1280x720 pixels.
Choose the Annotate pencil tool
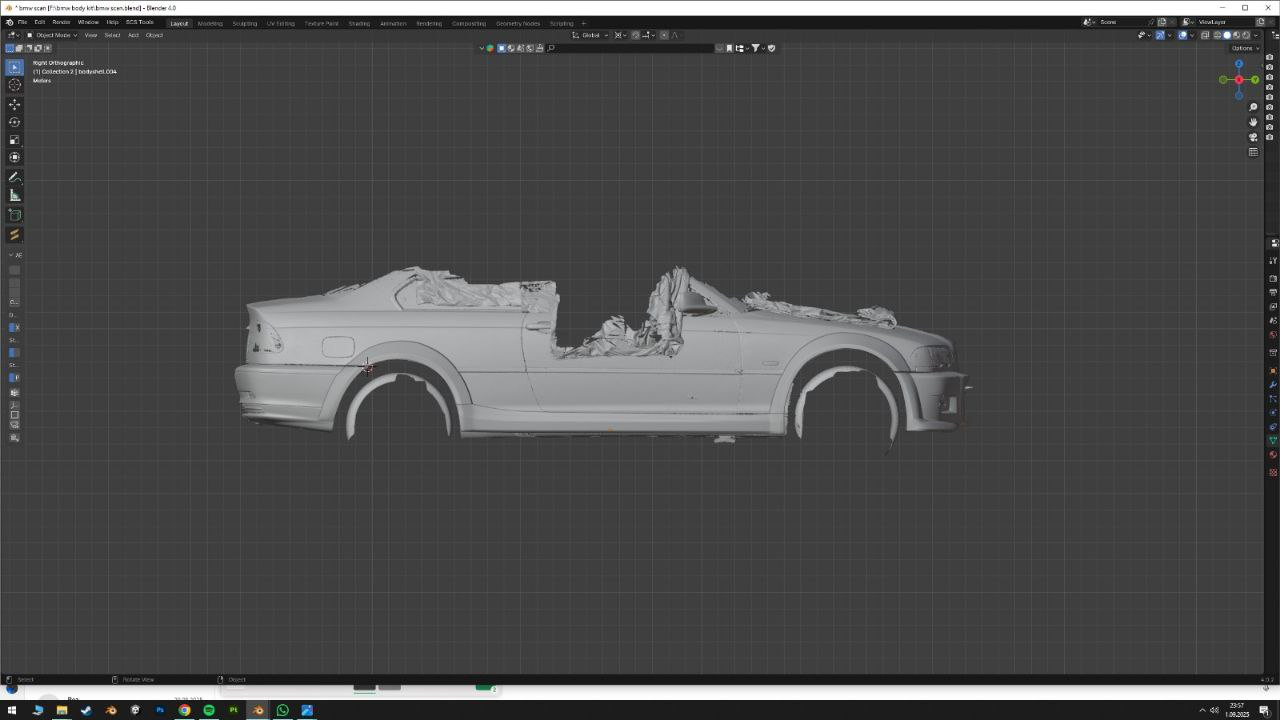click(14, 177)
